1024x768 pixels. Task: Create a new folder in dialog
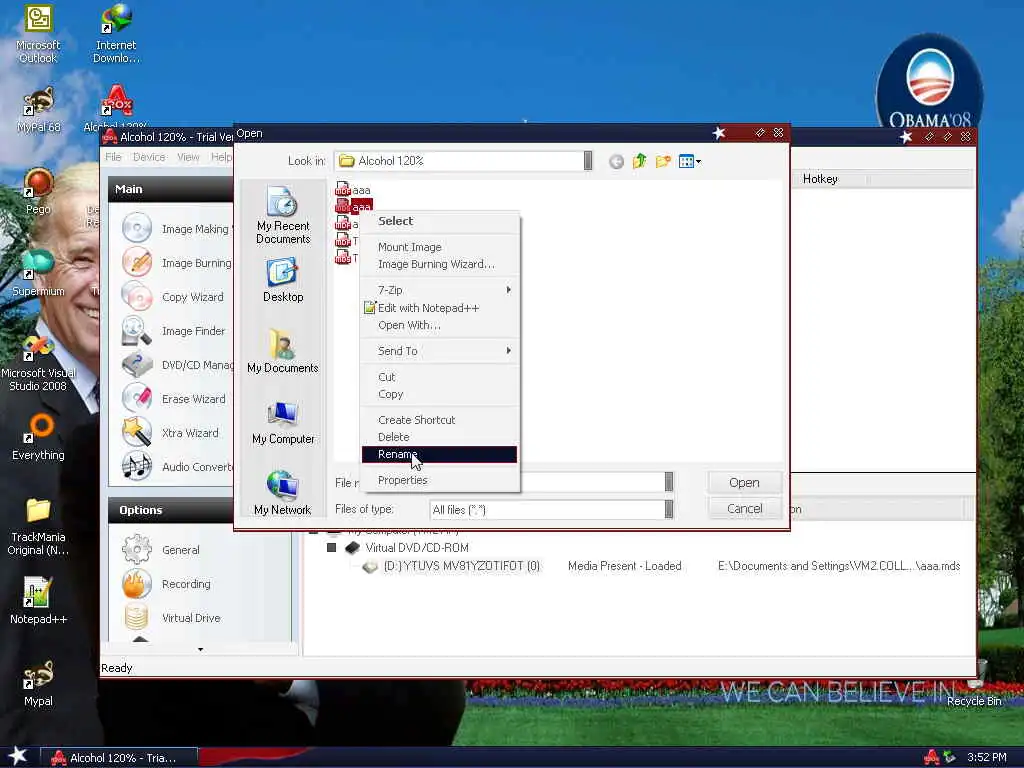pyautogui.click(x=663, y=161)
